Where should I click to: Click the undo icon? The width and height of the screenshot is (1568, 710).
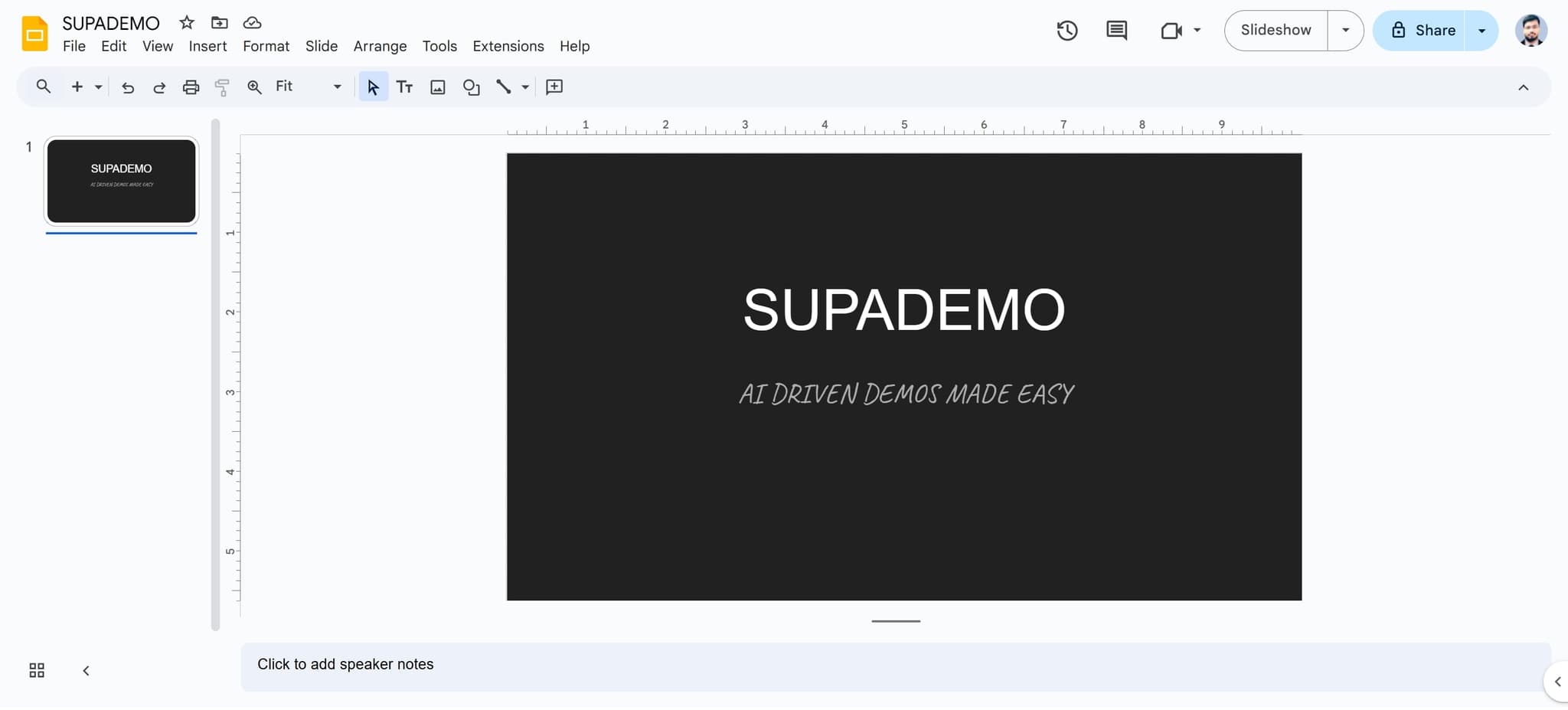click(x=128, y=87)
